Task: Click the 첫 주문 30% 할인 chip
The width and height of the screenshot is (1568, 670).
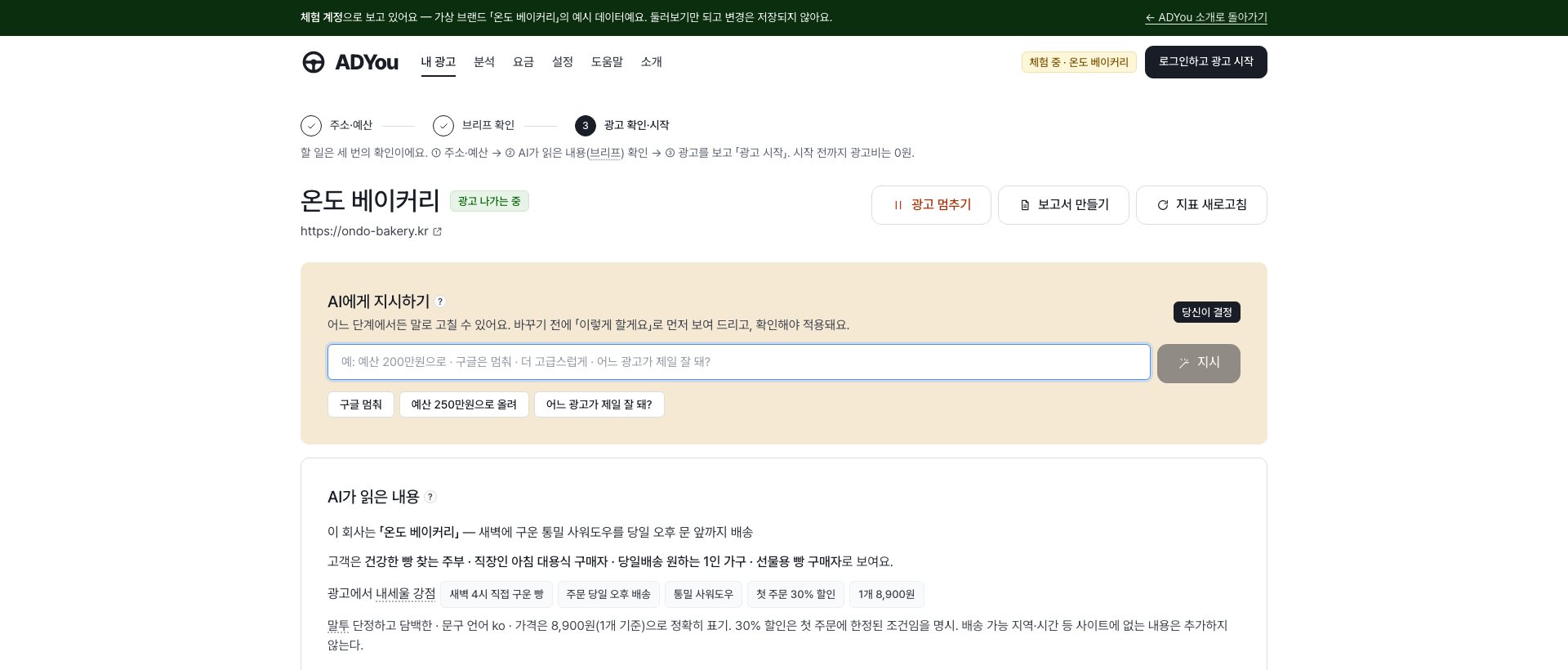Action: (796, 594)
